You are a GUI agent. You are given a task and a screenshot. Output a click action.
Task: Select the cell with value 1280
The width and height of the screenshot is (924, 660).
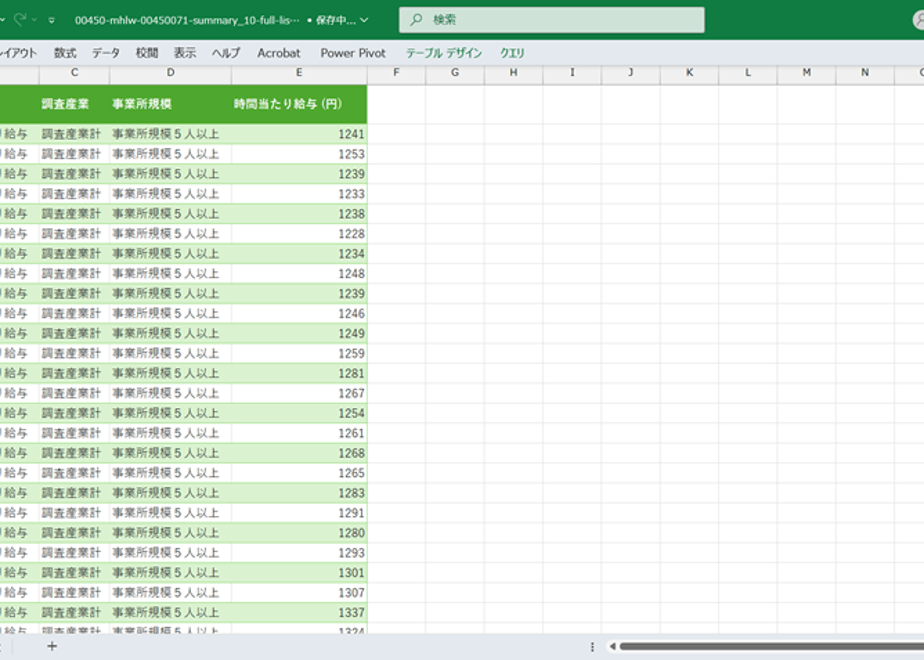pyautogui.click(x=299, y=533)
